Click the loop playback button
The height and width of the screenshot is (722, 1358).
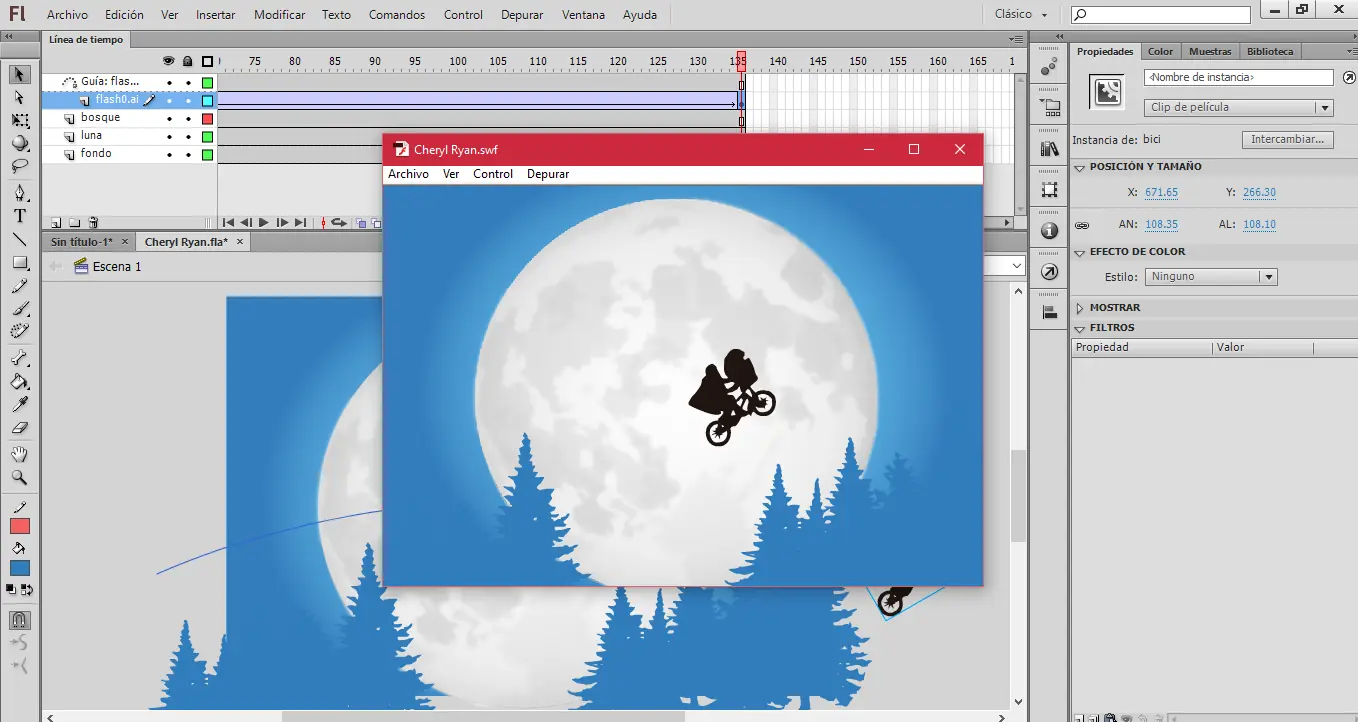338,223
